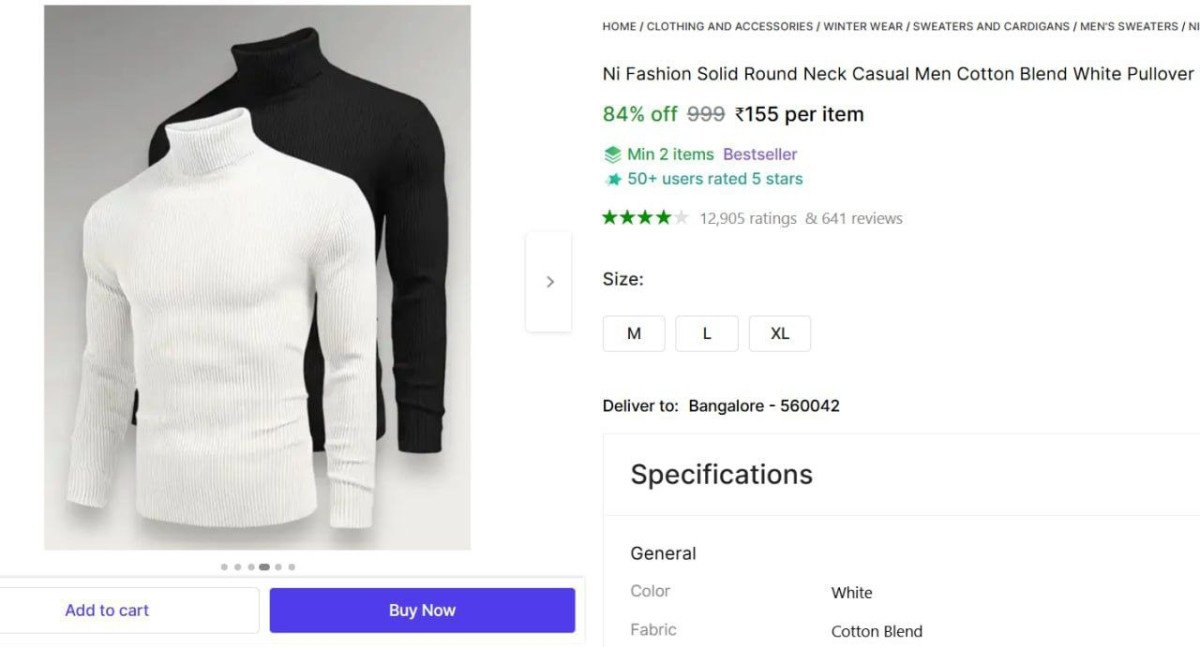Jump to the first image carousel dot
The width and height of the screenshot is (1200, 647).
click(x=224, y=567)
